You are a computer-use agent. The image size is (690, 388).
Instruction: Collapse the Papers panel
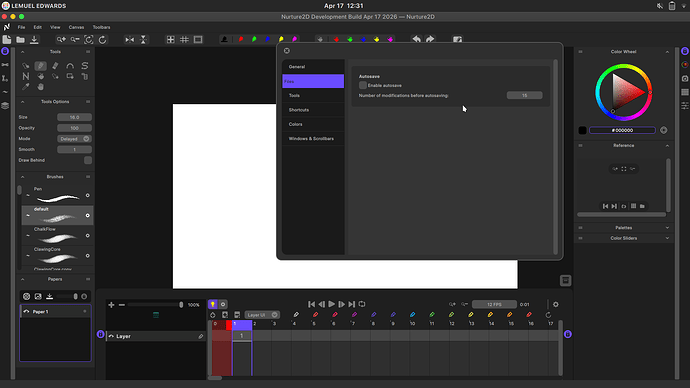[22, 279]
